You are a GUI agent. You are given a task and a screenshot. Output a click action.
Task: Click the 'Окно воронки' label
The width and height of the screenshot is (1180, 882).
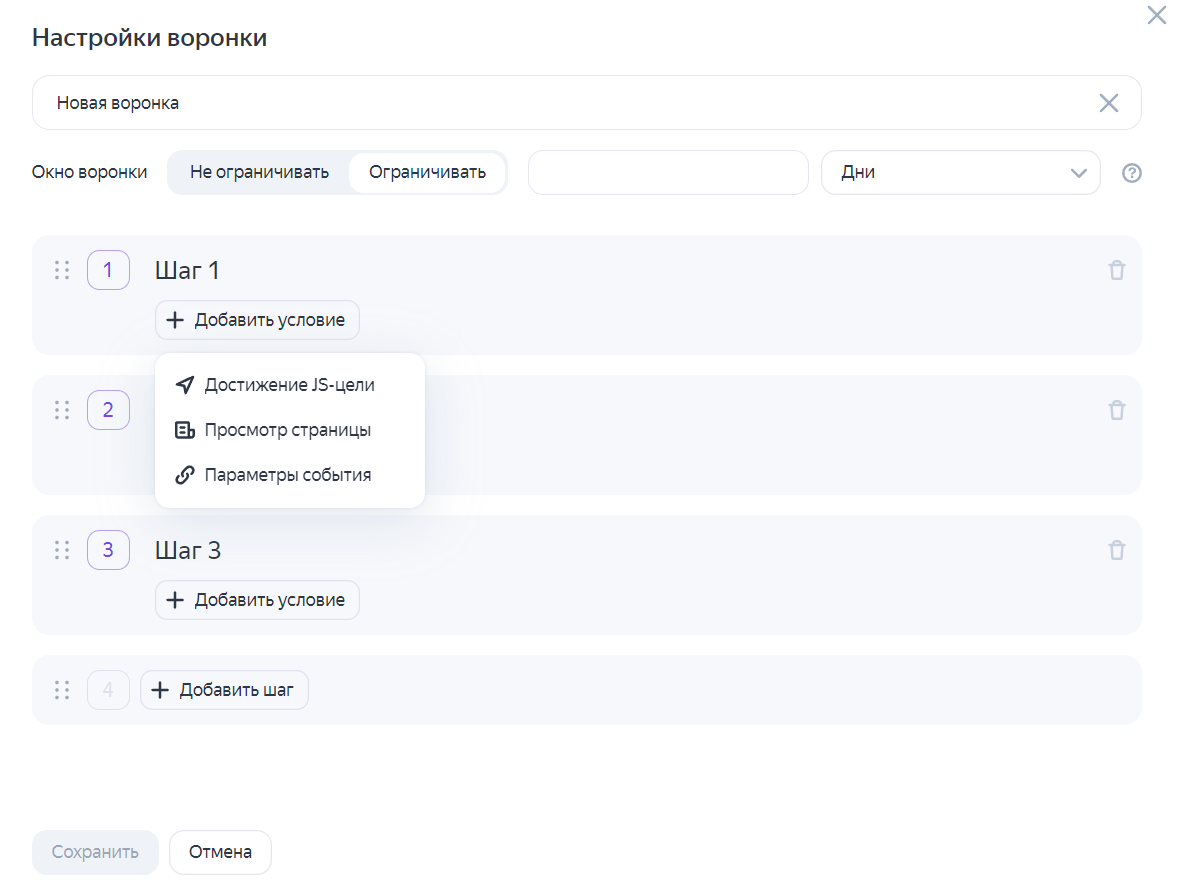(x=90, y=172)
